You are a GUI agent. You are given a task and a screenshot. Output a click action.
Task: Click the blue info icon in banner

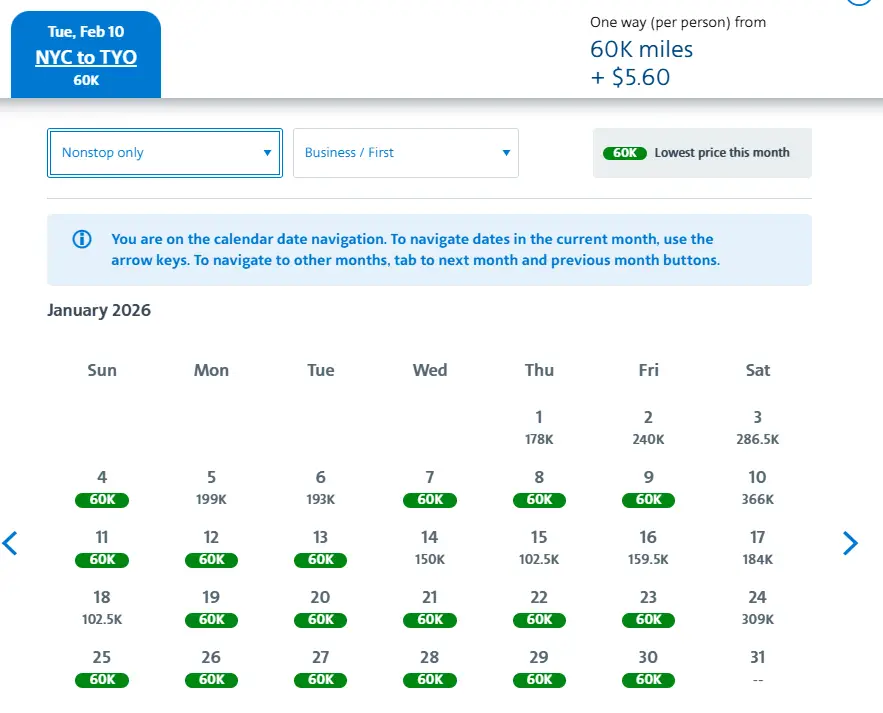82,240
